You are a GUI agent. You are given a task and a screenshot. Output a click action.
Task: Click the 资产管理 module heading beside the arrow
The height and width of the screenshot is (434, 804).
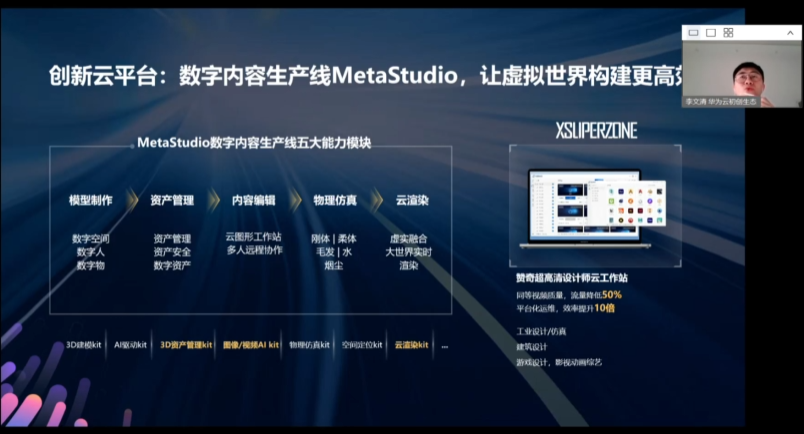172,200
